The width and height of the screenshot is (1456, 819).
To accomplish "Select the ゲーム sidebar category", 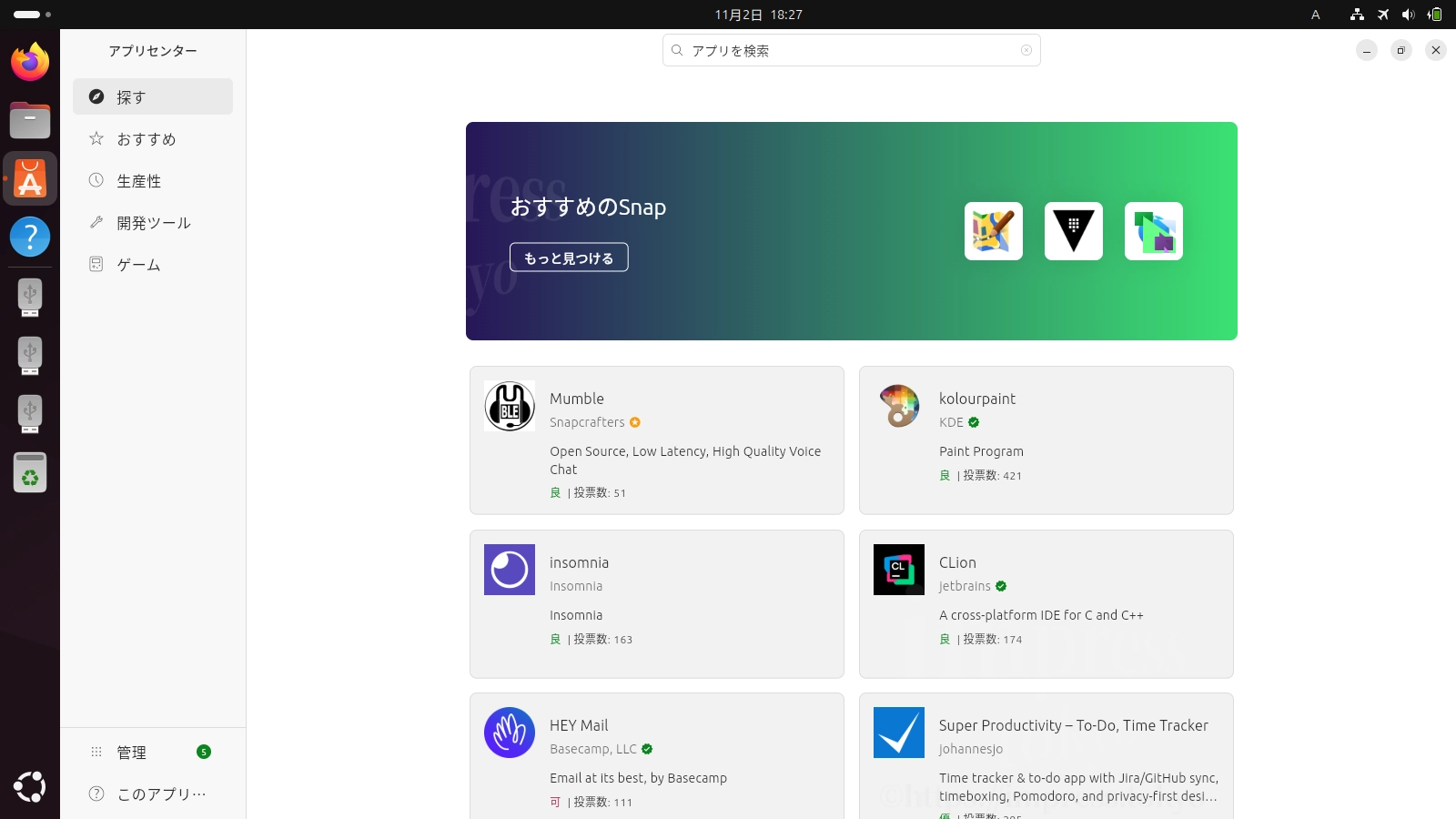I will 153,264.
